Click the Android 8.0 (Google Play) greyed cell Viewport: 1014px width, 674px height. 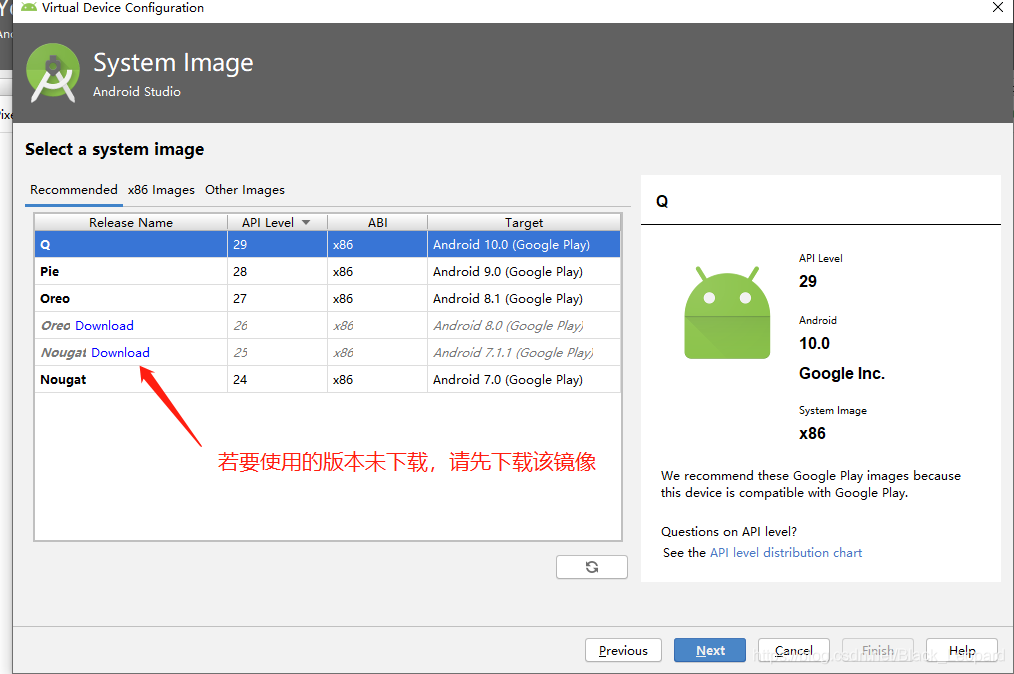[524, 325]
